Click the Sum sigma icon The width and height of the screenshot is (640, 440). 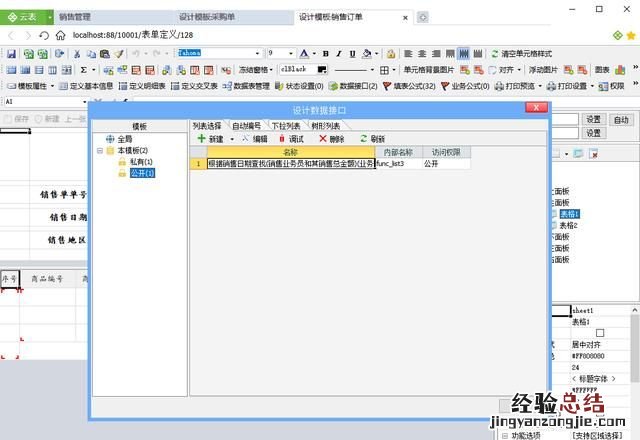84,70
